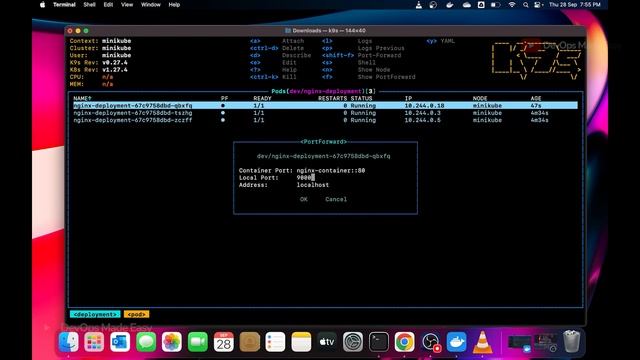
Task: Select pod row nginx-deployment-67c9758dbd-tszhg
Action: click(x=325, y=113)
